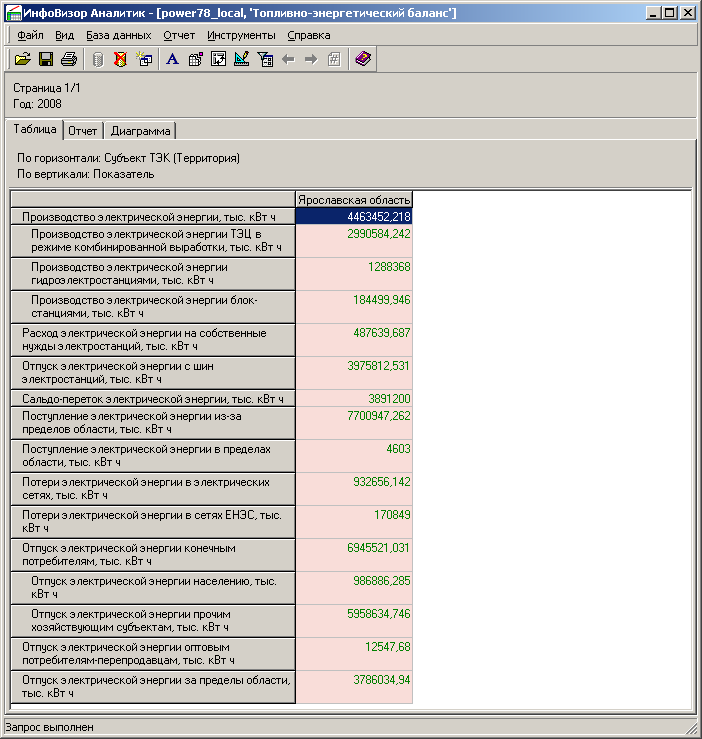Select row header Сальдо-переток электрической энергии

153,399
